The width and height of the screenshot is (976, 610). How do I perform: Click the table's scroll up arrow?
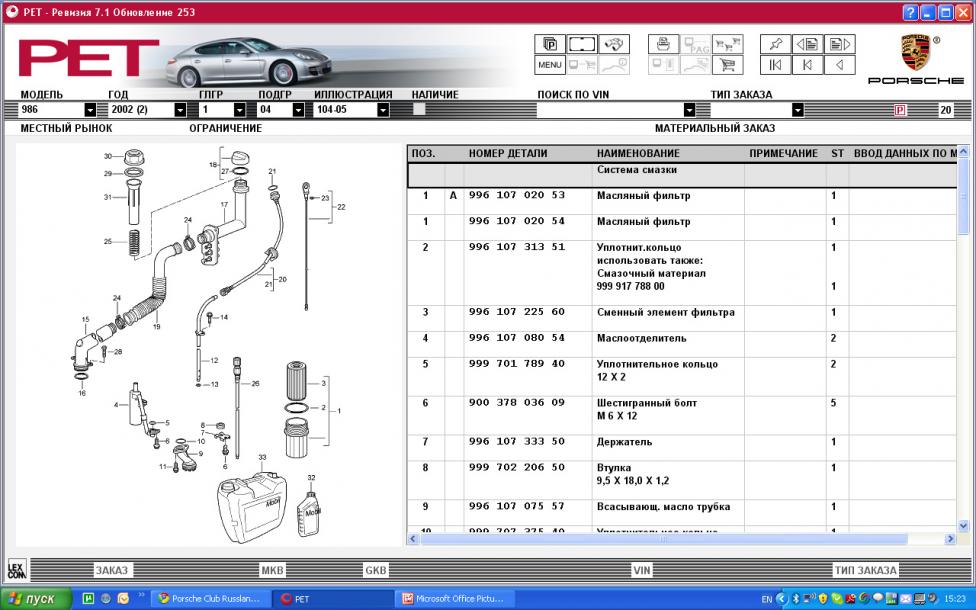pyautogui.click(x=963, y=151)
